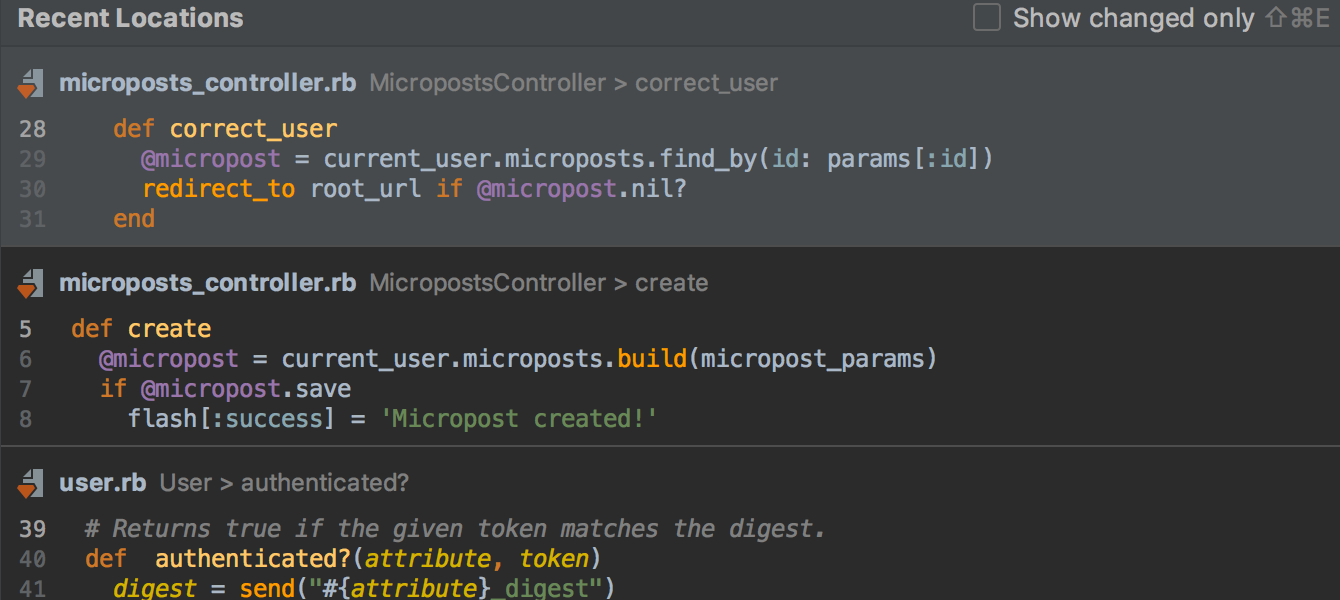Image resolution: width=1340 pixels, height=600 pixels.
Task: Open microposts_controller.rb from the correct_user entry
Action: coord(207,83)
